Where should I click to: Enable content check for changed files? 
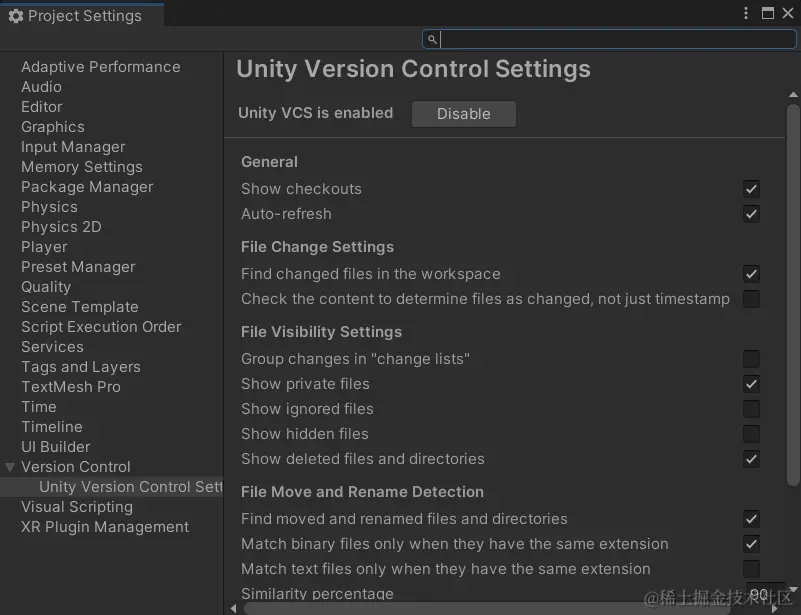751,299
